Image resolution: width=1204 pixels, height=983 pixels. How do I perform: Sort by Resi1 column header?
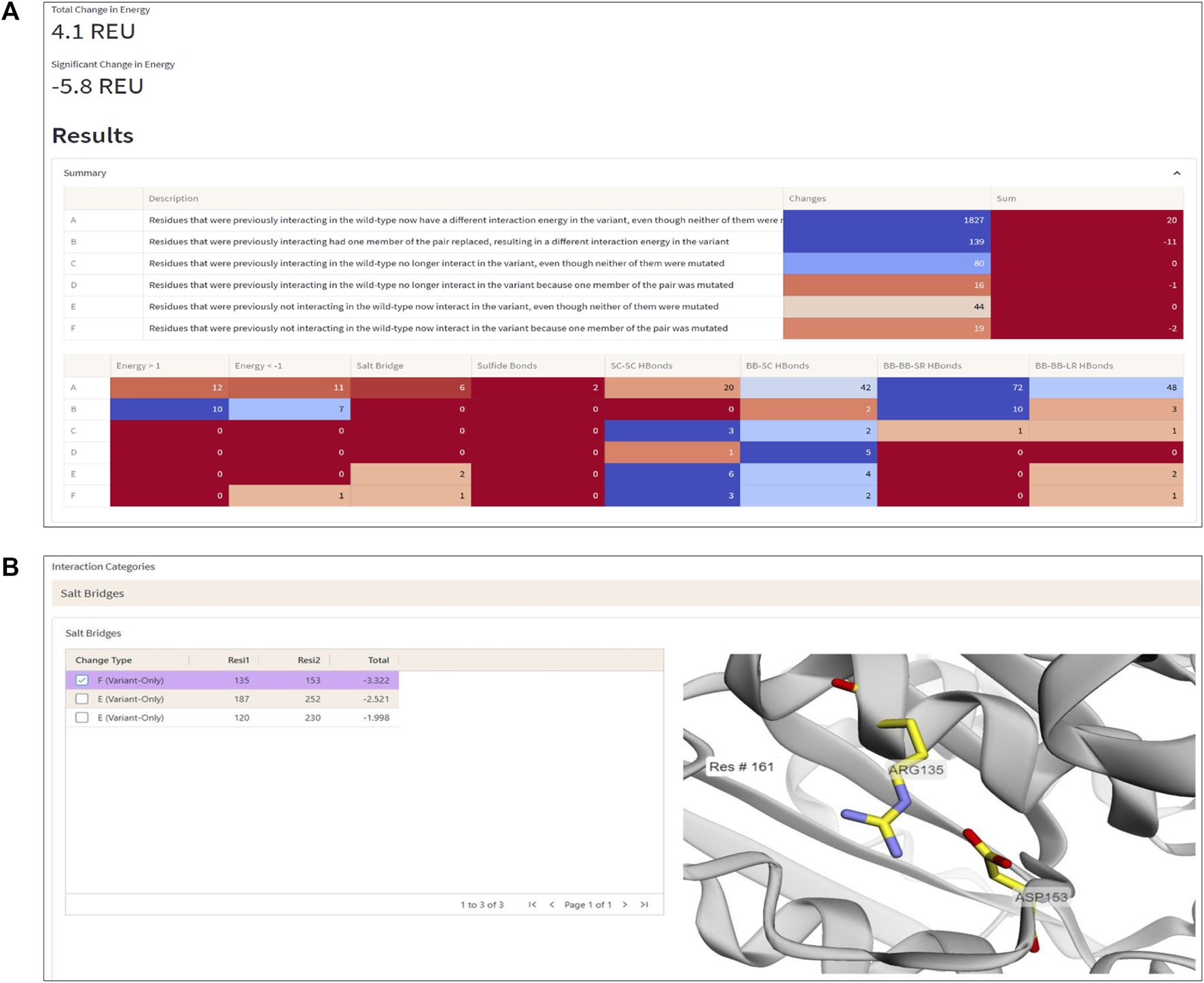point(238,660)
